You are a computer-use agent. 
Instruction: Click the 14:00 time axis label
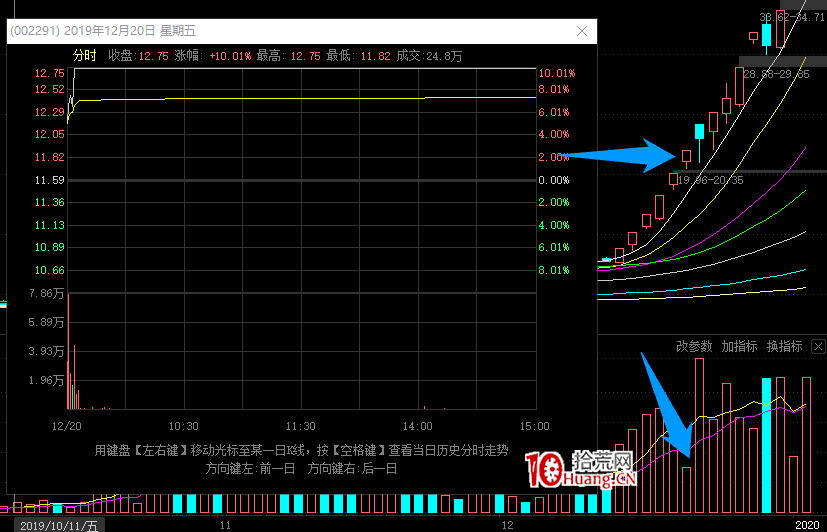click(x=418, y=426)
